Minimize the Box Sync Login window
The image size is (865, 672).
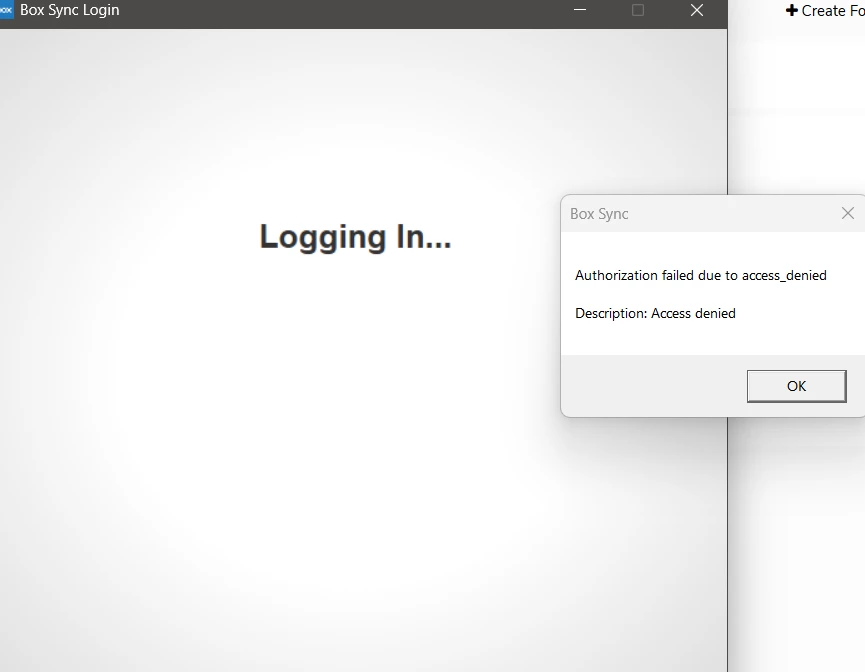point(580,10)
